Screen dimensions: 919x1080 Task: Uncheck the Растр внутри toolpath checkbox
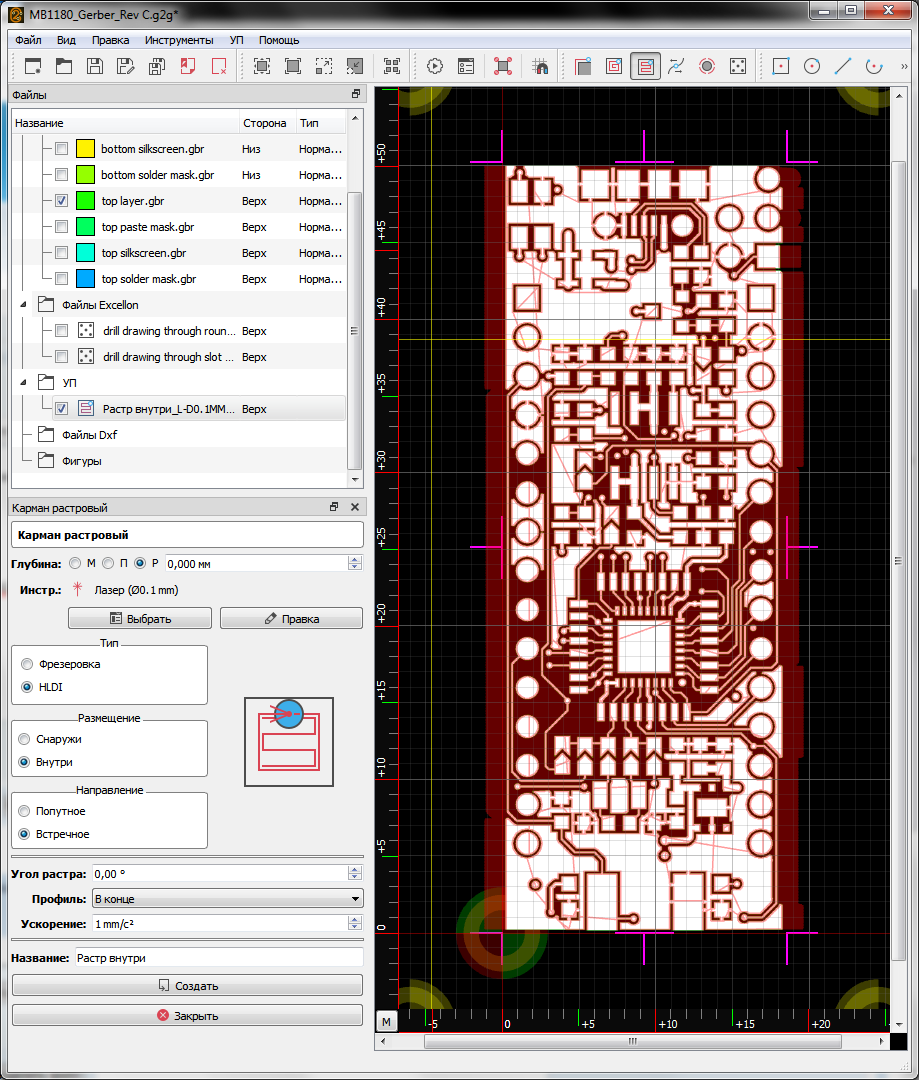coord(61,408)
